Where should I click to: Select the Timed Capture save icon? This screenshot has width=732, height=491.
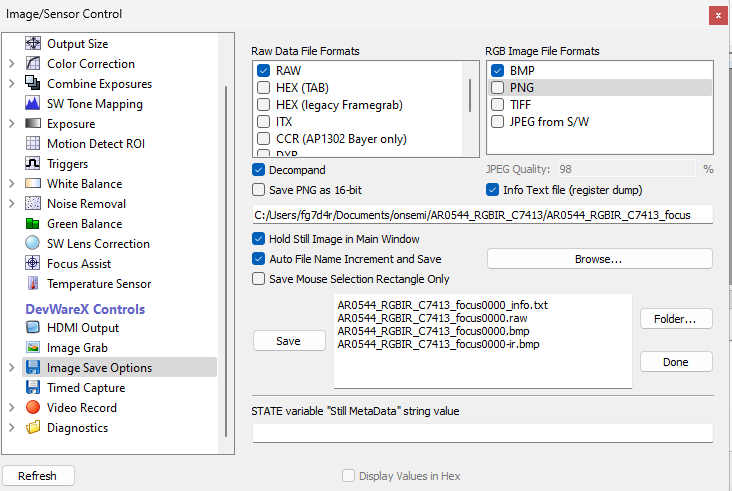(32, 388)
